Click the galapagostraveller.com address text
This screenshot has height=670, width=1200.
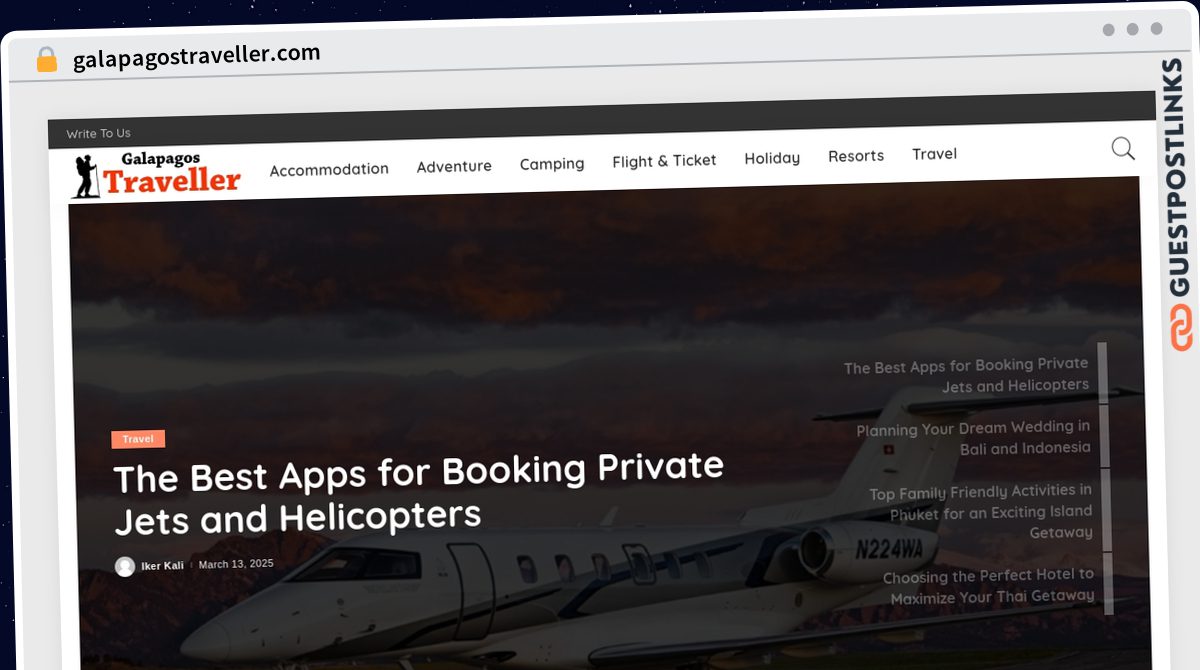[197, 56]
